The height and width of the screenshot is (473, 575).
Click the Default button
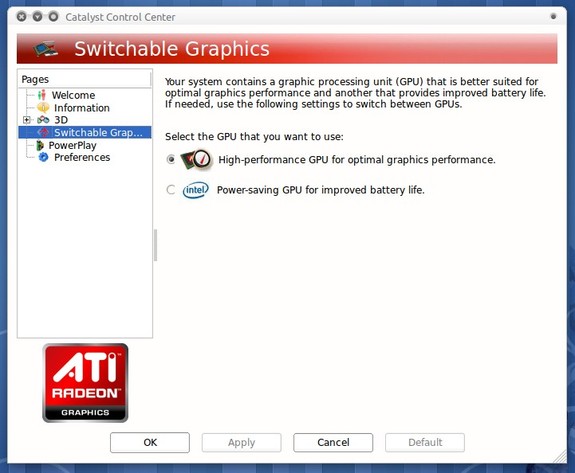425,443
